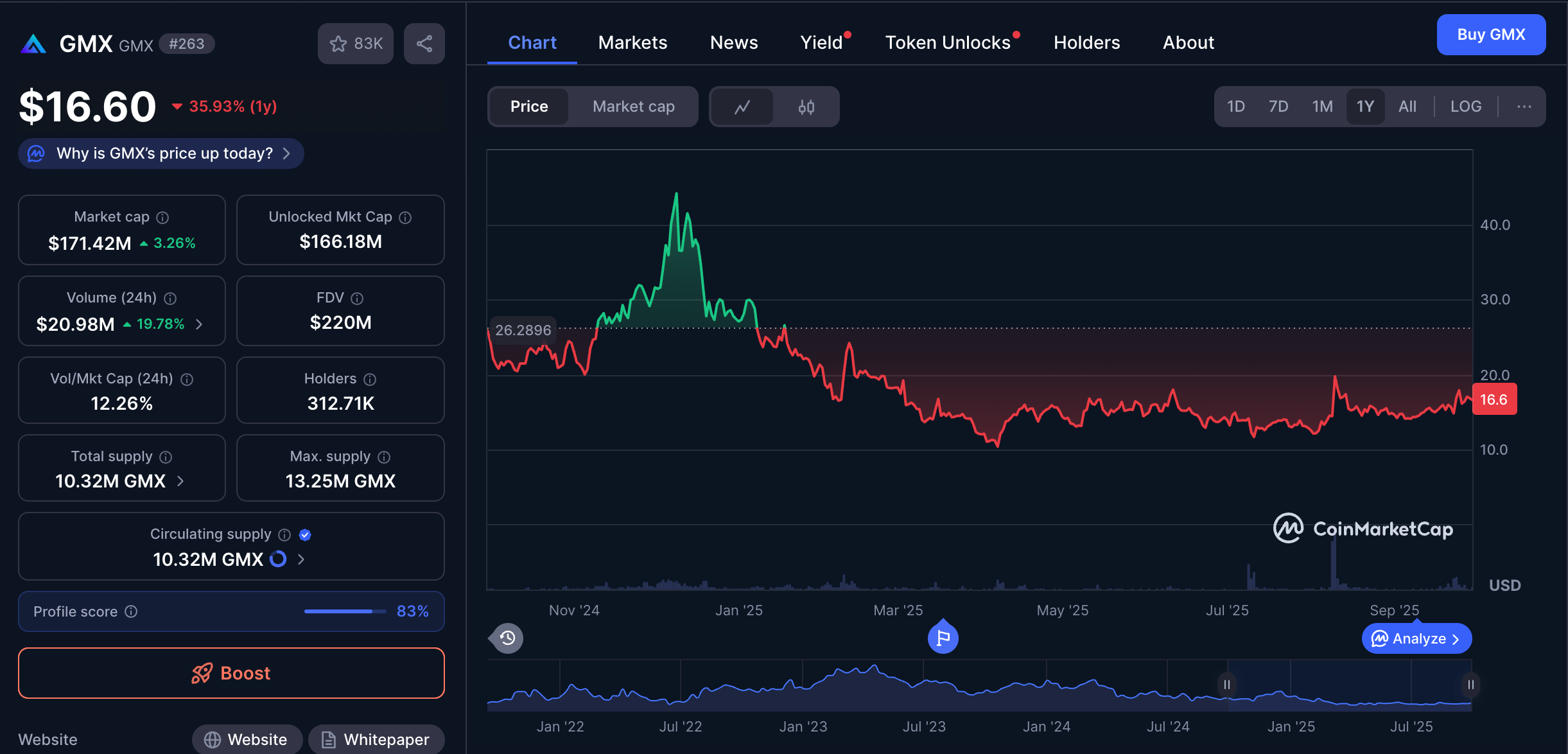Viewport: 1568px width, 754px height.
Task: Switch chart to Market cap view
Action: tap(633, 107)
